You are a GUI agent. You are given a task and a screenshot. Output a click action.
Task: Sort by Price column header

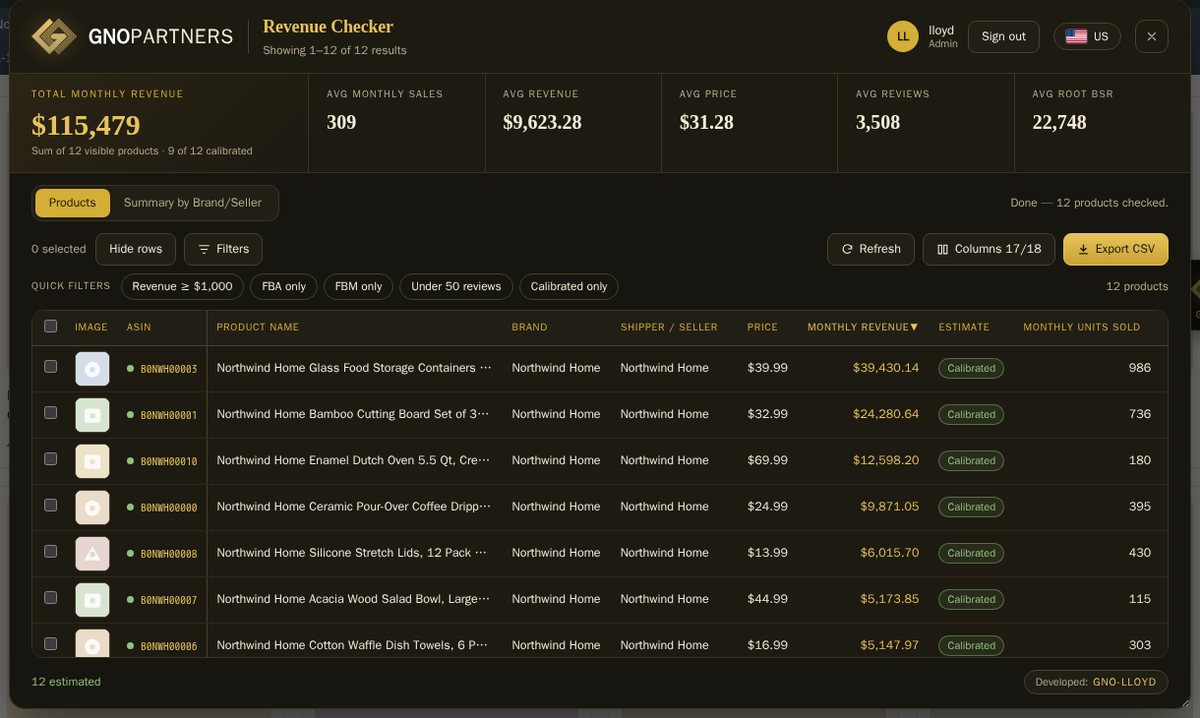point(762,327)
